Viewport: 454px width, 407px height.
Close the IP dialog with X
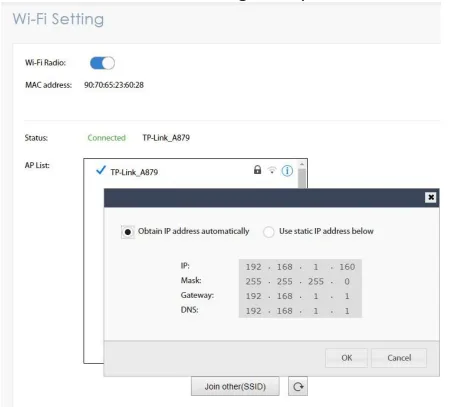[431, 197]
